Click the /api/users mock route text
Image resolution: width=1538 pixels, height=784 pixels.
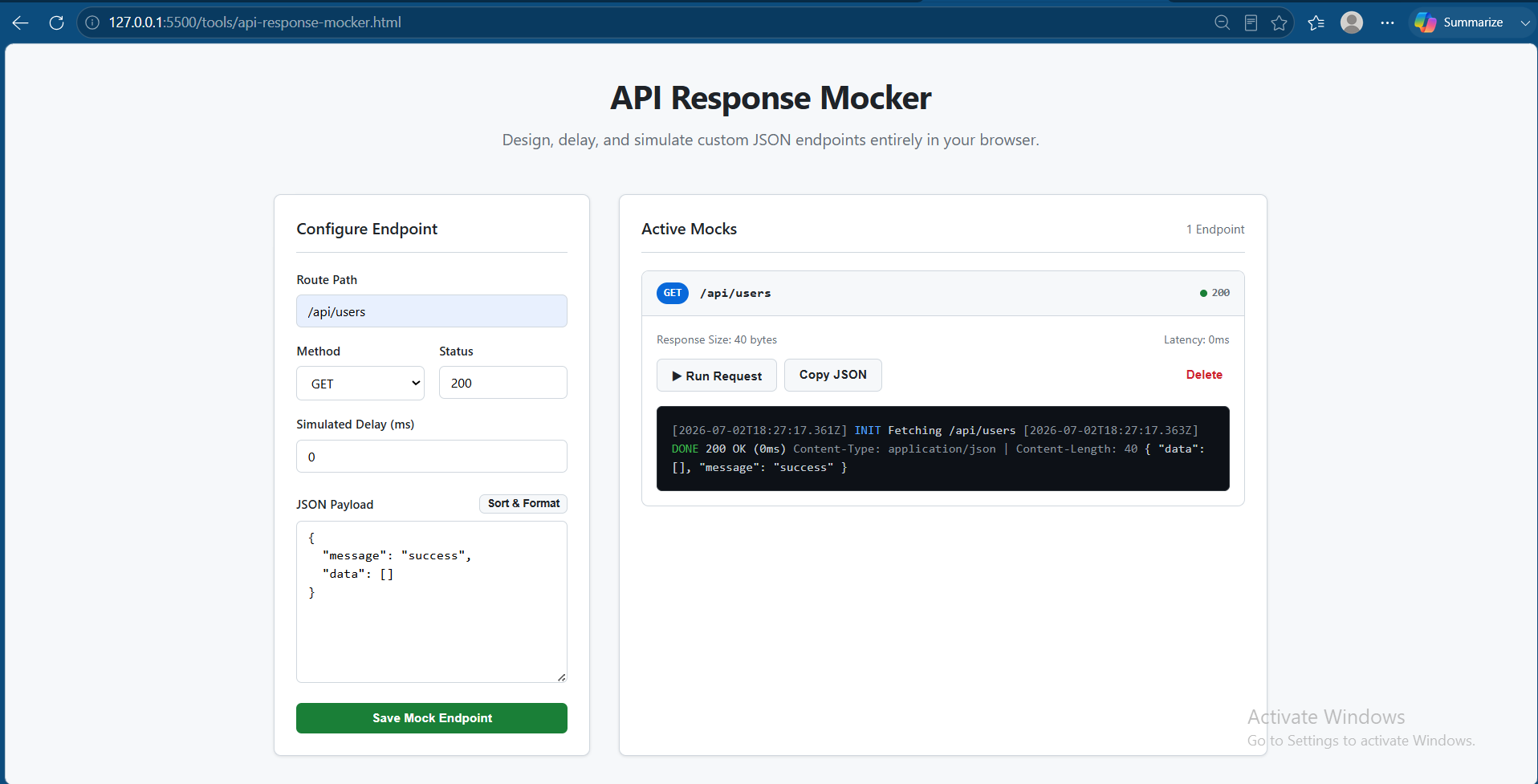point(735,294)
